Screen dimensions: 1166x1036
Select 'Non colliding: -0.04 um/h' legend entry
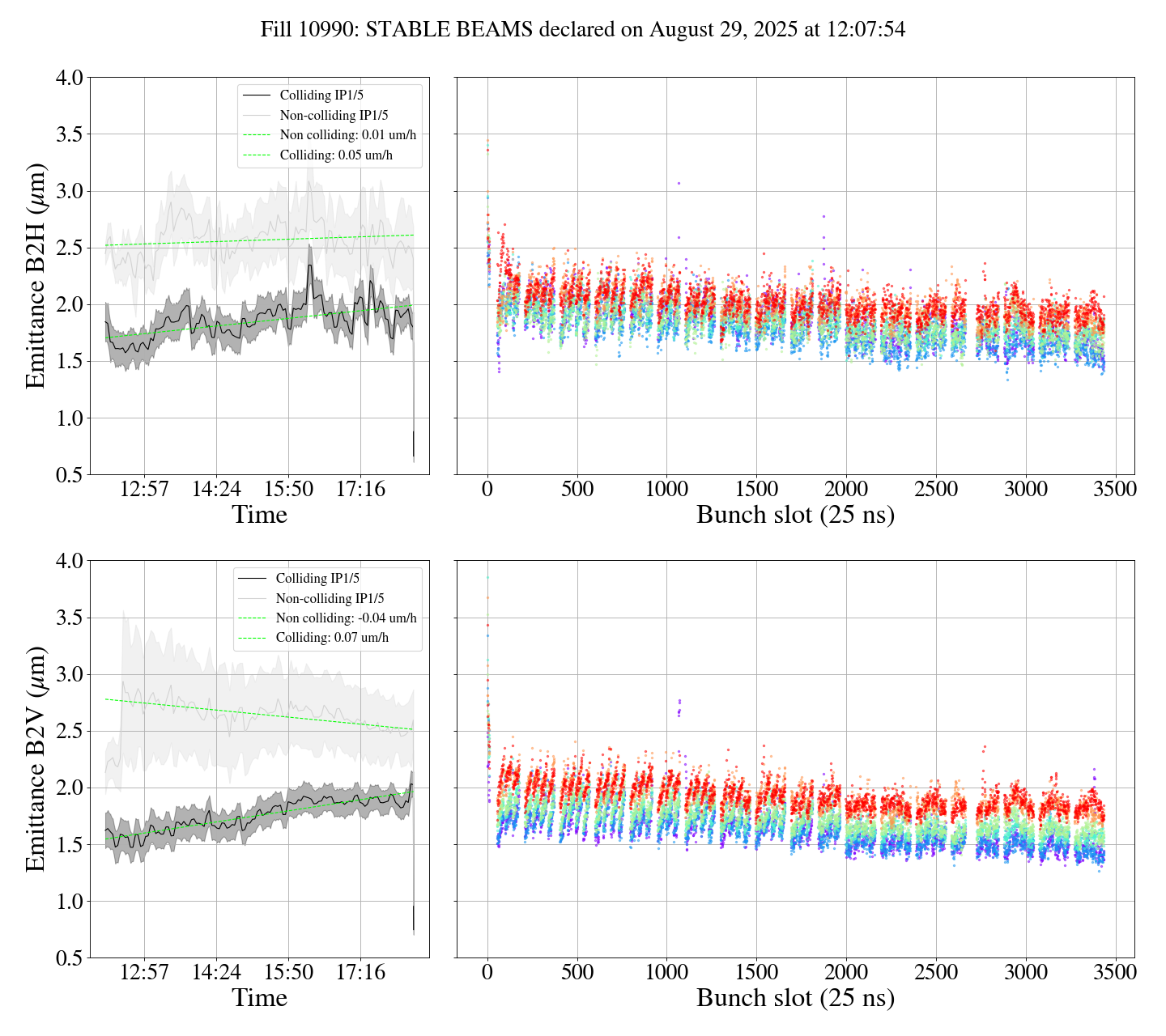coord(346,618)
